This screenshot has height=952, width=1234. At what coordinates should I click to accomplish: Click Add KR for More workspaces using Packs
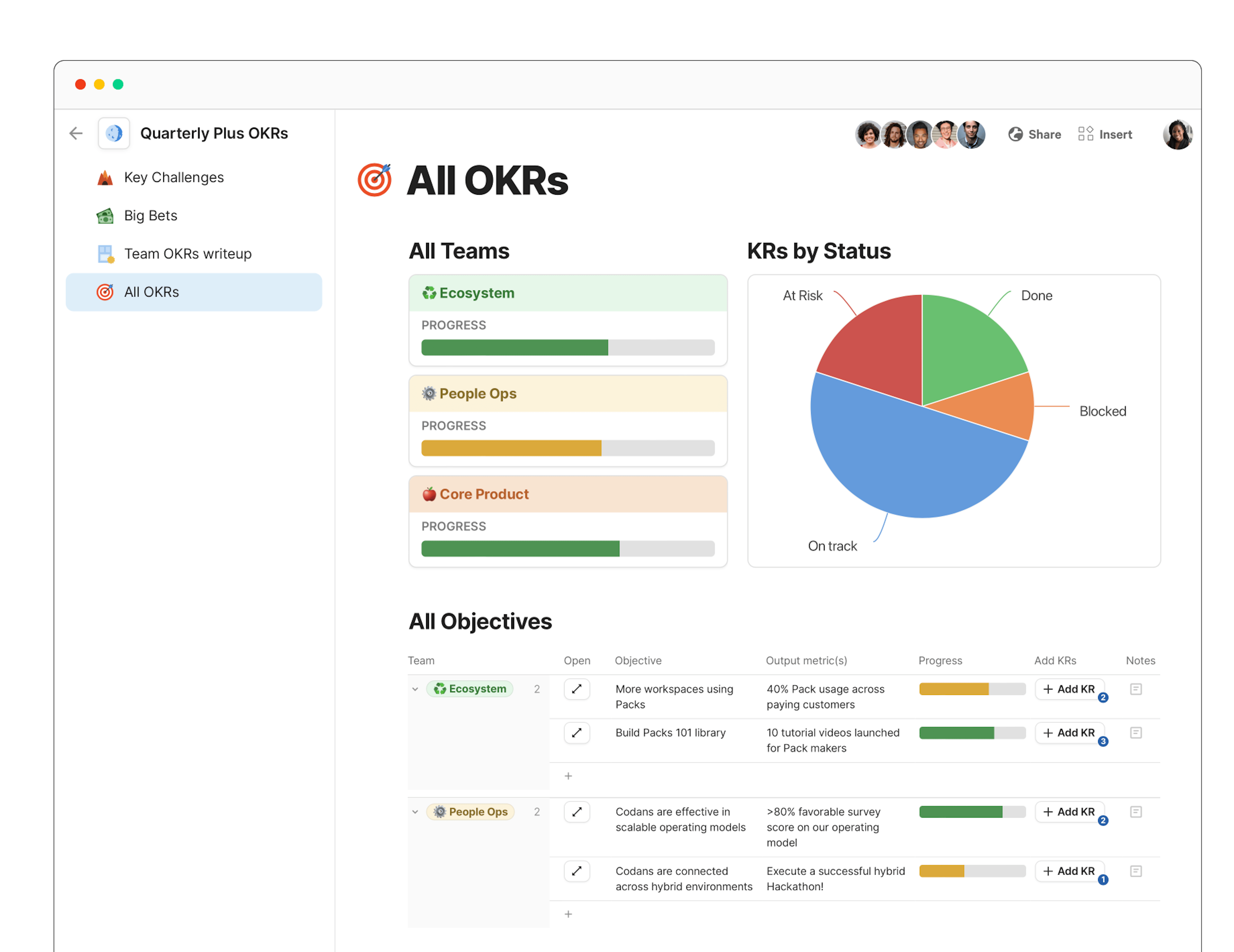click(1069, 689)
